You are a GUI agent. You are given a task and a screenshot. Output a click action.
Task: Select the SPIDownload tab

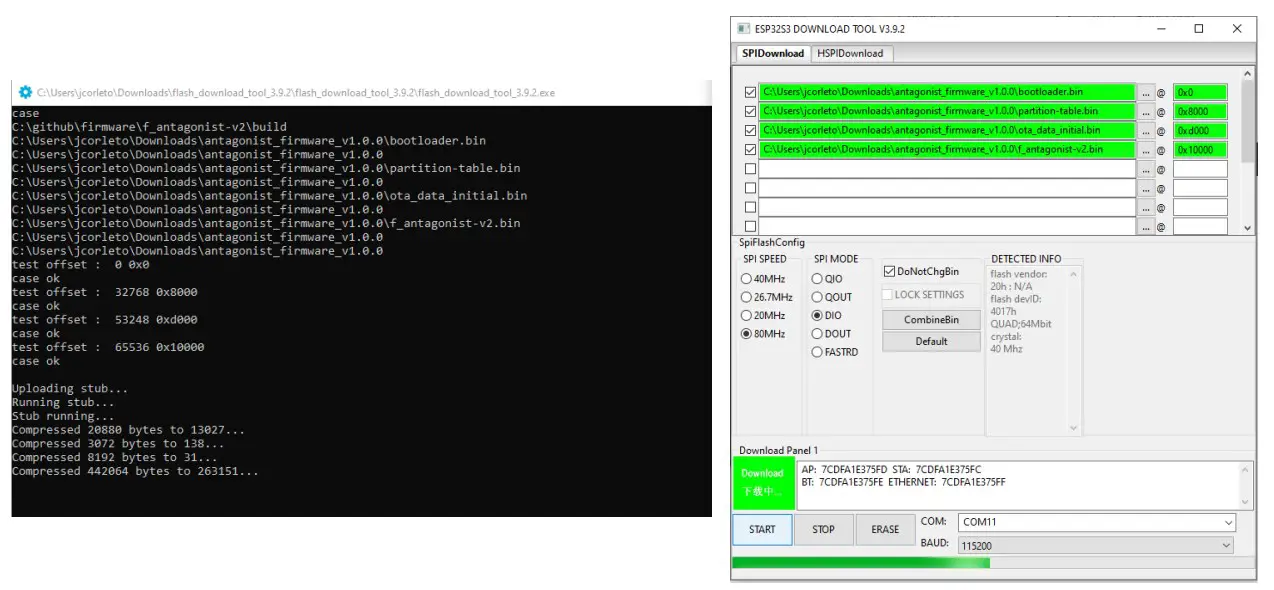click(771, 53)
